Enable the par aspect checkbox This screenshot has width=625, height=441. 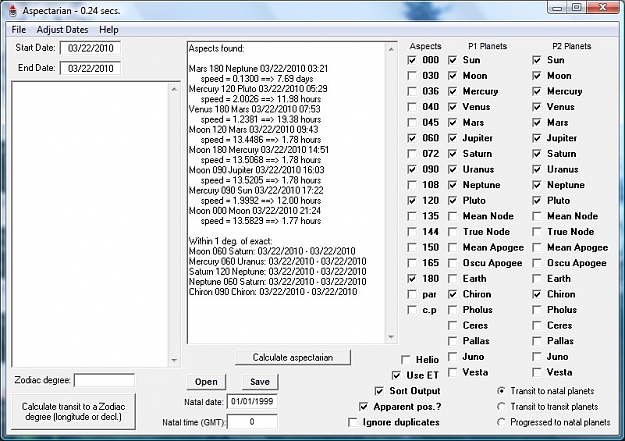[x=412, y=295]
